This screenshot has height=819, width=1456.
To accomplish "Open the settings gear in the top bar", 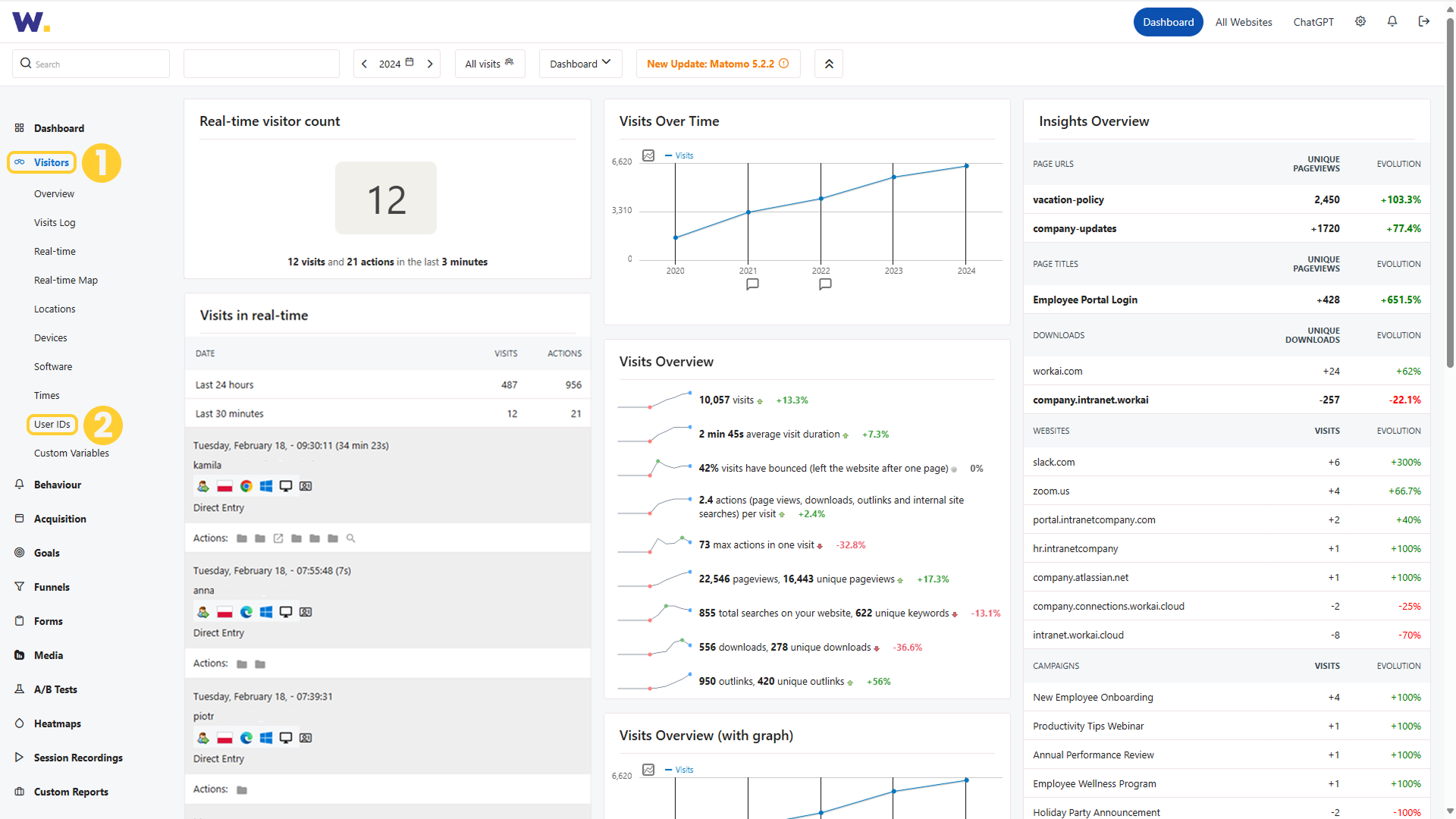I will [1360, 22].
